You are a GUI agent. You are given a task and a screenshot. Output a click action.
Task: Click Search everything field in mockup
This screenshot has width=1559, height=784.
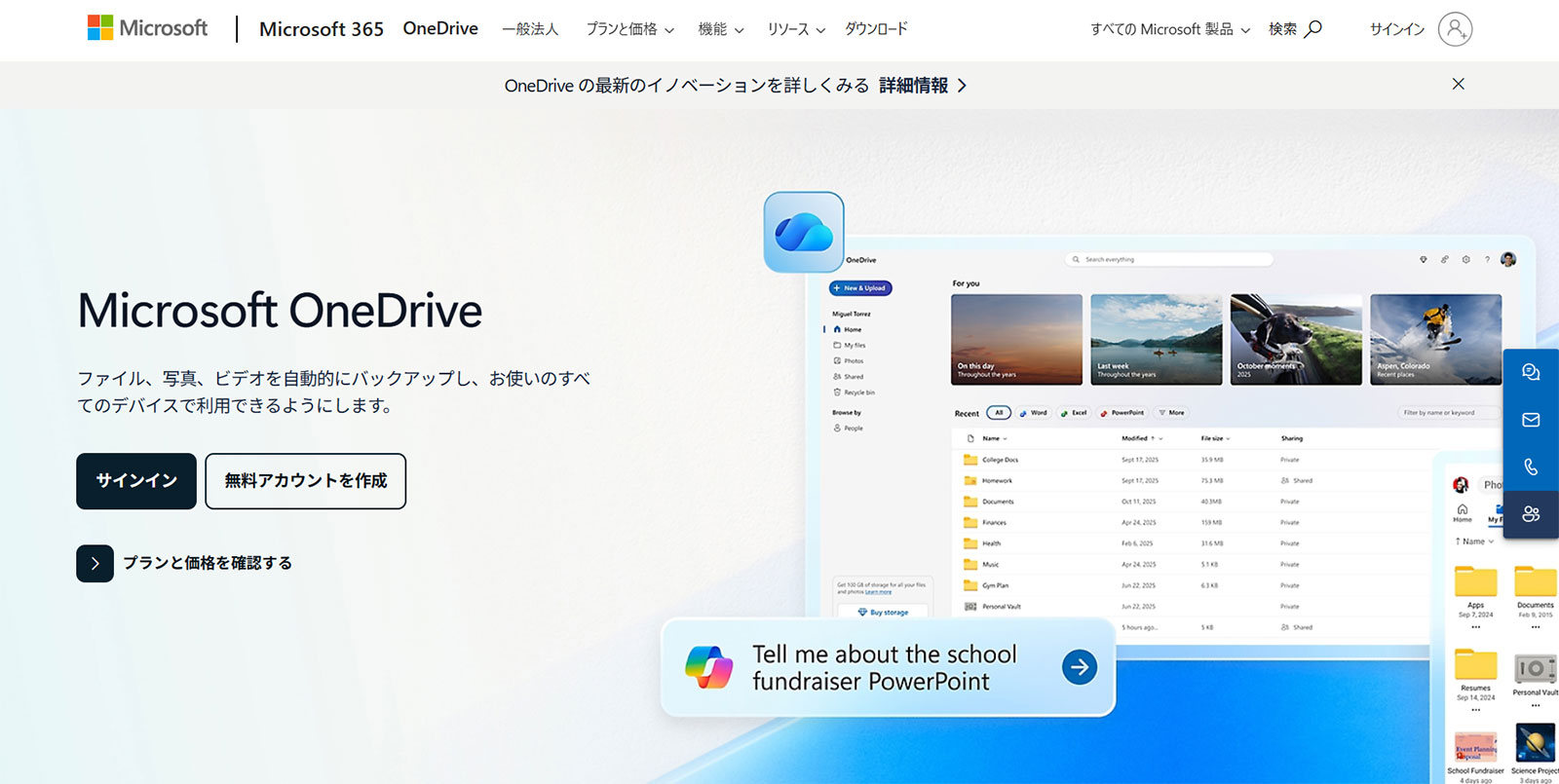[1169, 260]
